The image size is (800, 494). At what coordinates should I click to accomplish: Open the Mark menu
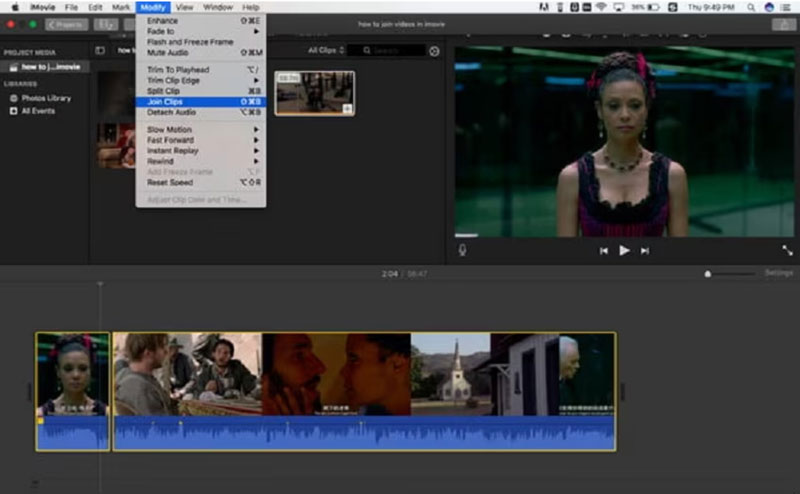pos(121,7)
